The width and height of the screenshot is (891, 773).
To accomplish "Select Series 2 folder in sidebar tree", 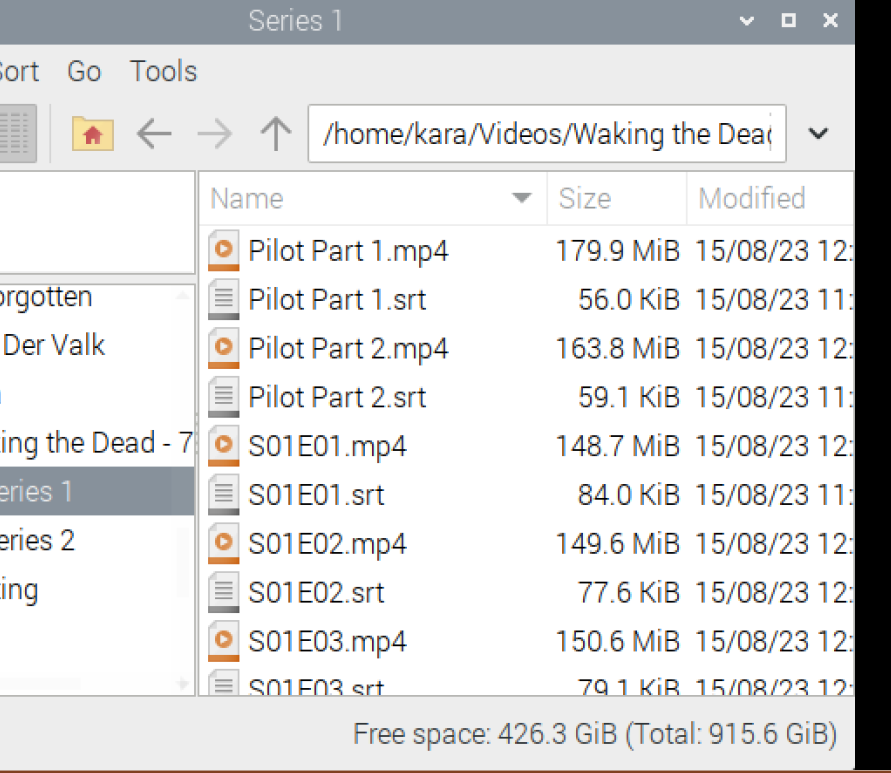I will click(38, 540).
